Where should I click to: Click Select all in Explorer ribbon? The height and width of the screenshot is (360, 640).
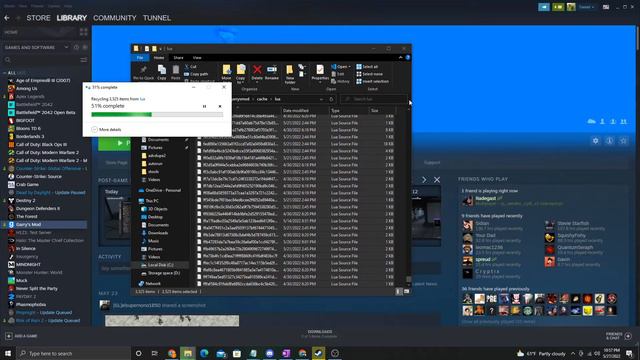point(367,67)
